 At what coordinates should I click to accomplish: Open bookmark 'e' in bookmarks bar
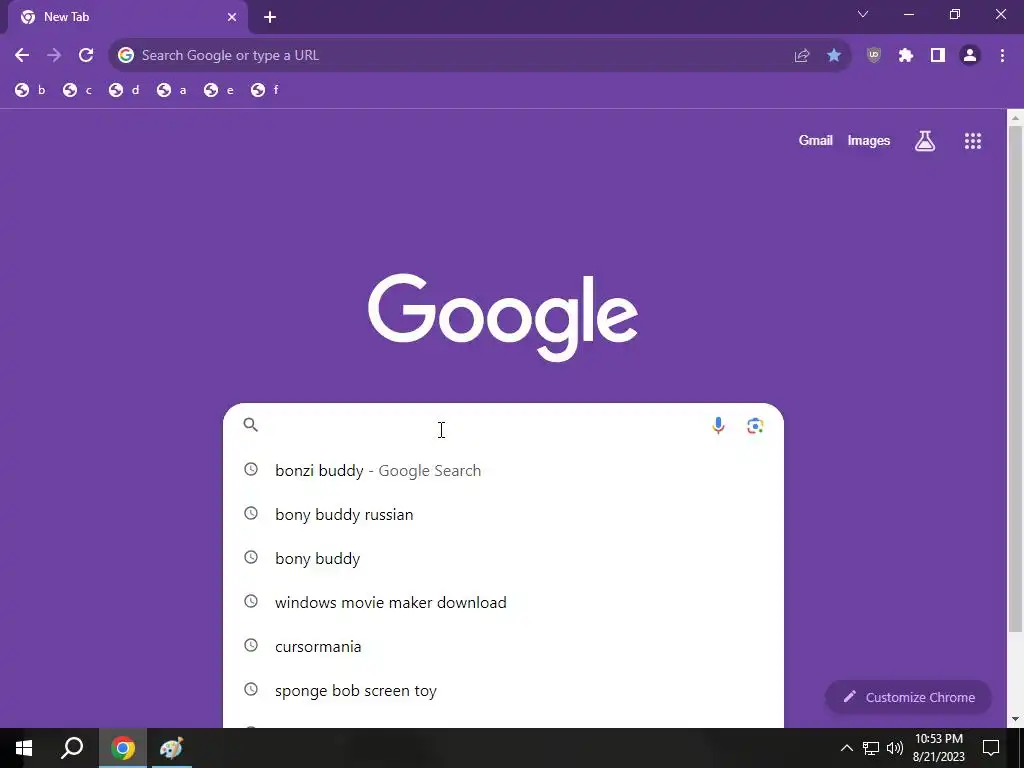tap(219, 90)
